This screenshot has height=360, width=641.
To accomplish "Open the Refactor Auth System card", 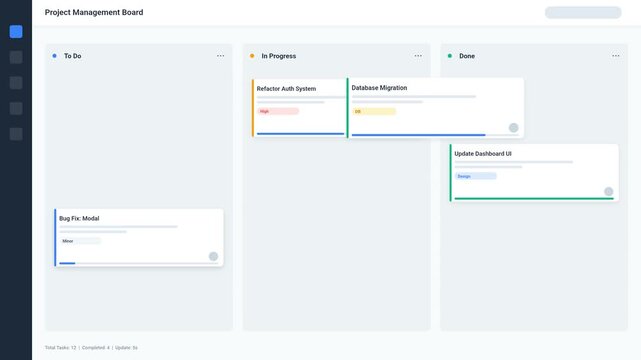I will coord(299,108).
